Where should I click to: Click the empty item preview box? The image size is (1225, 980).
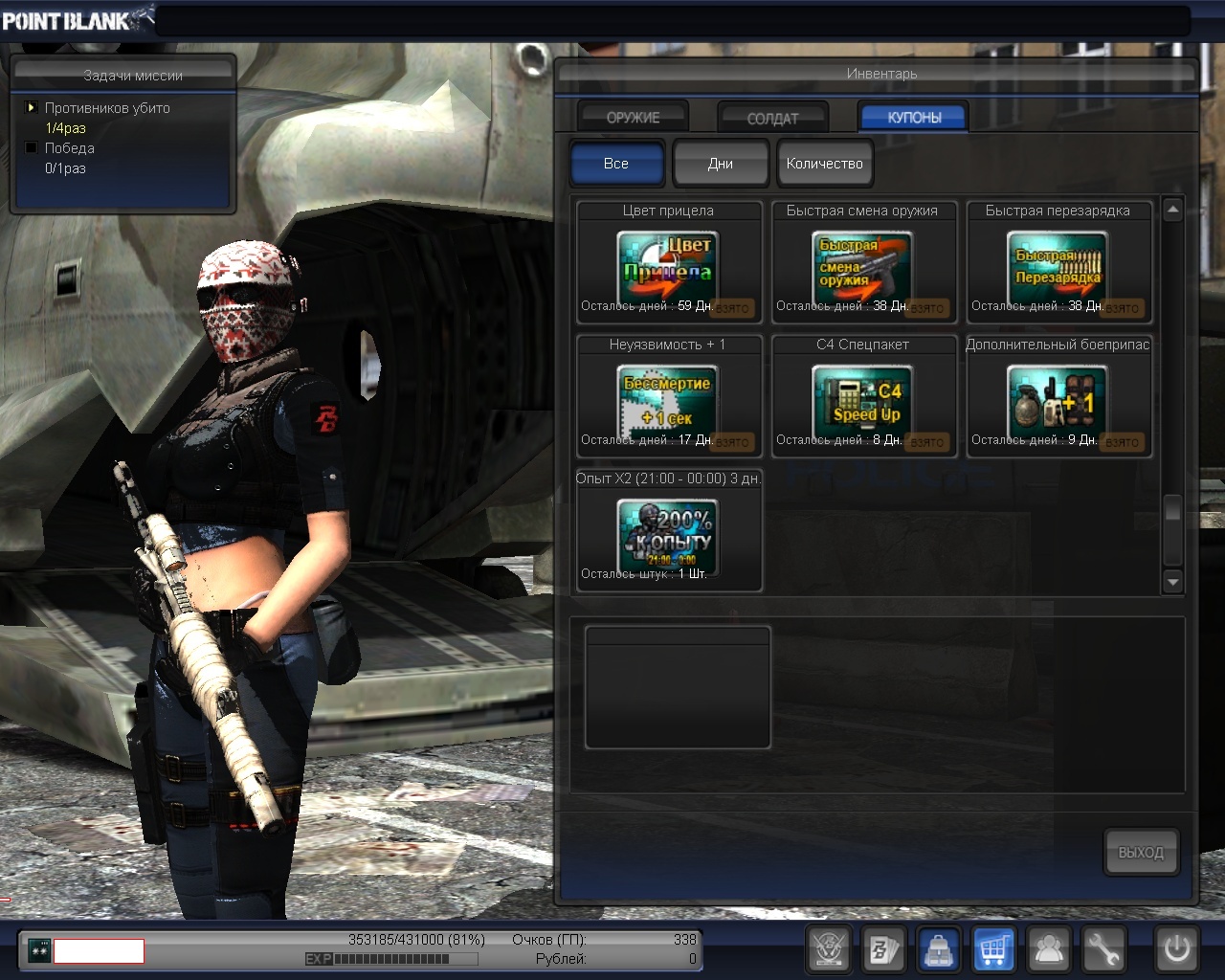click(678, 687)
